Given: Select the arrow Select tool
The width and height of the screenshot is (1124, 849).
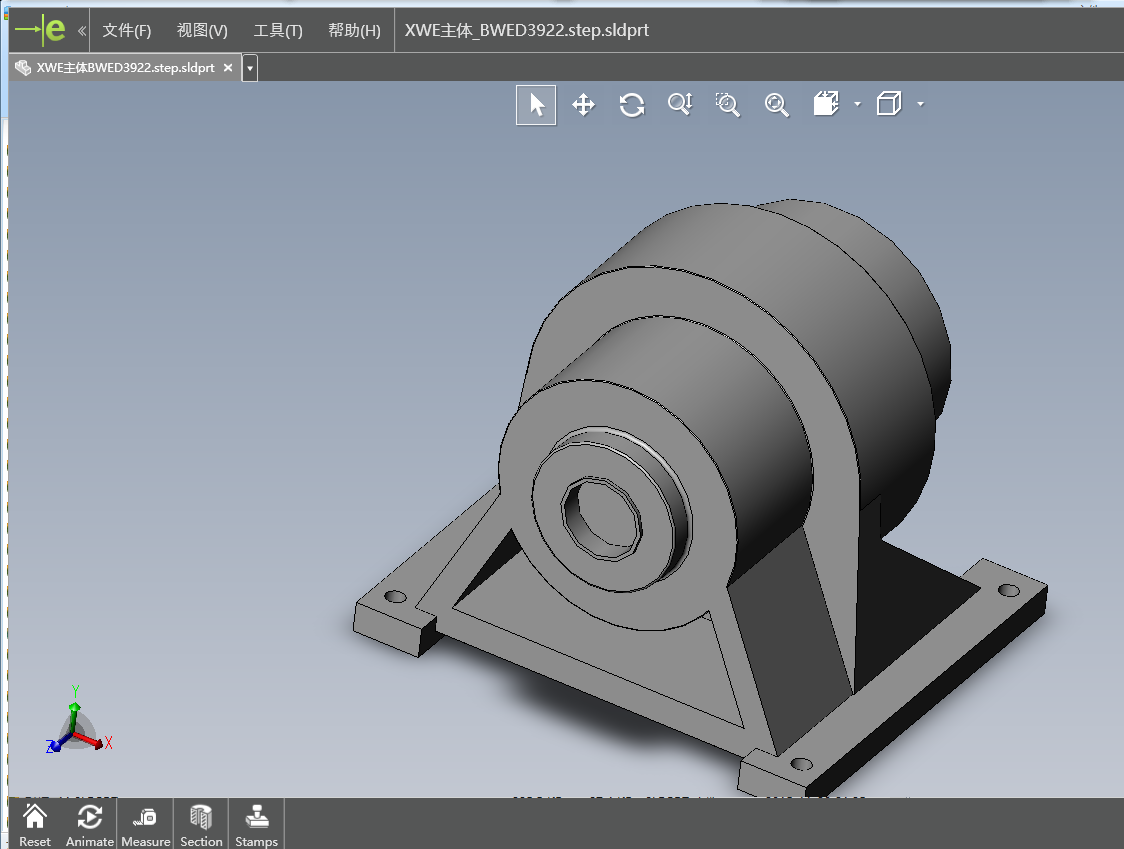Looking at the screenshot, I should click(536, 105).
